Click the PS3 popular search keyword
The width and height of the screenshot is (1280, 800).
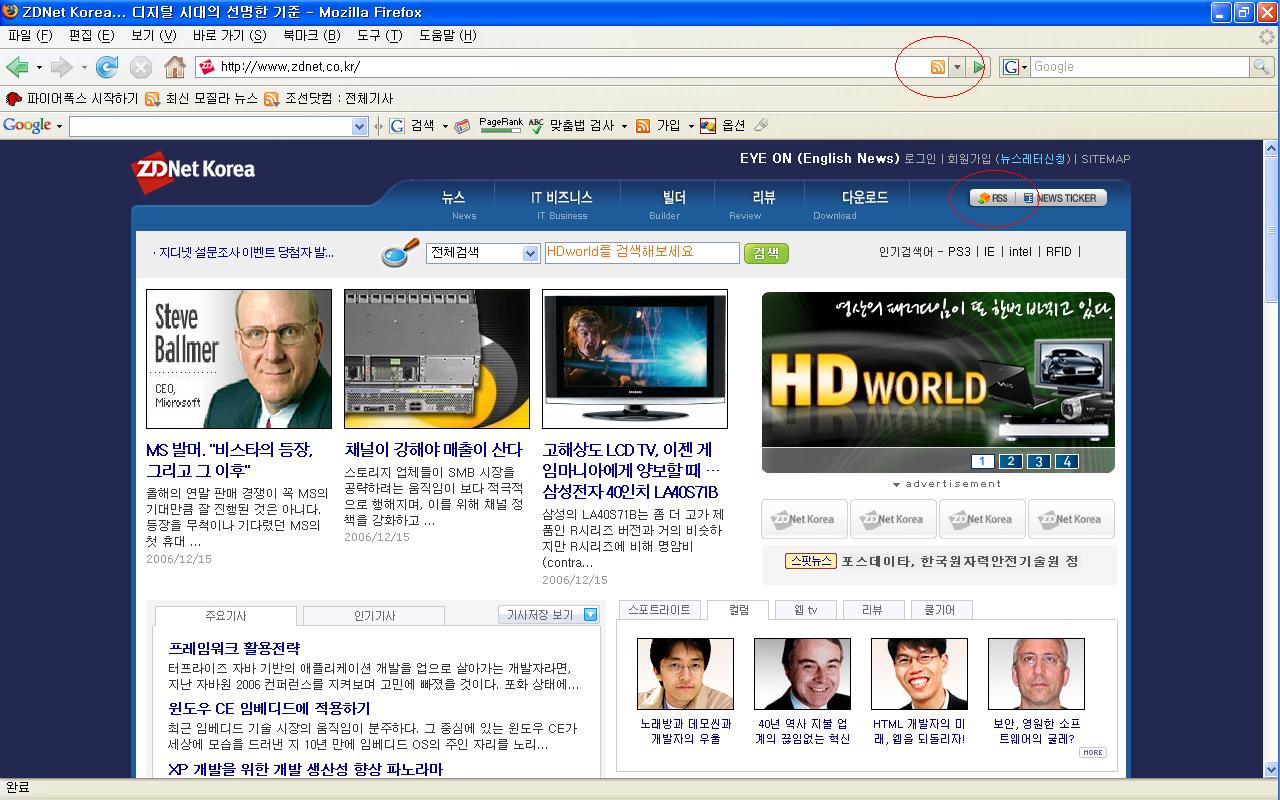click(x=959, y=252)
